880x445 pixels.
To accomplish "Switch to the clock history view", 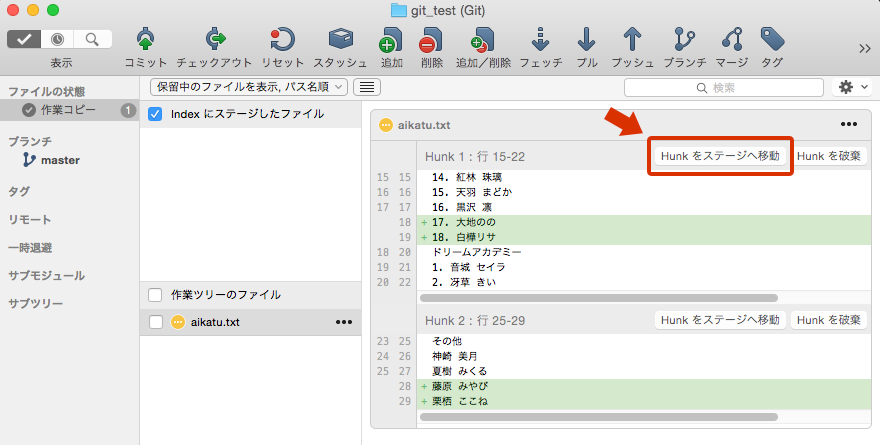I will 57,39.
